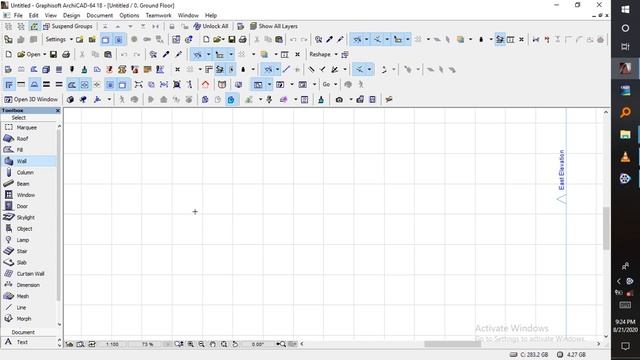
Task: Toggle the highlighted icon left of Suspend Groups
Action: (x=34, y=26)
